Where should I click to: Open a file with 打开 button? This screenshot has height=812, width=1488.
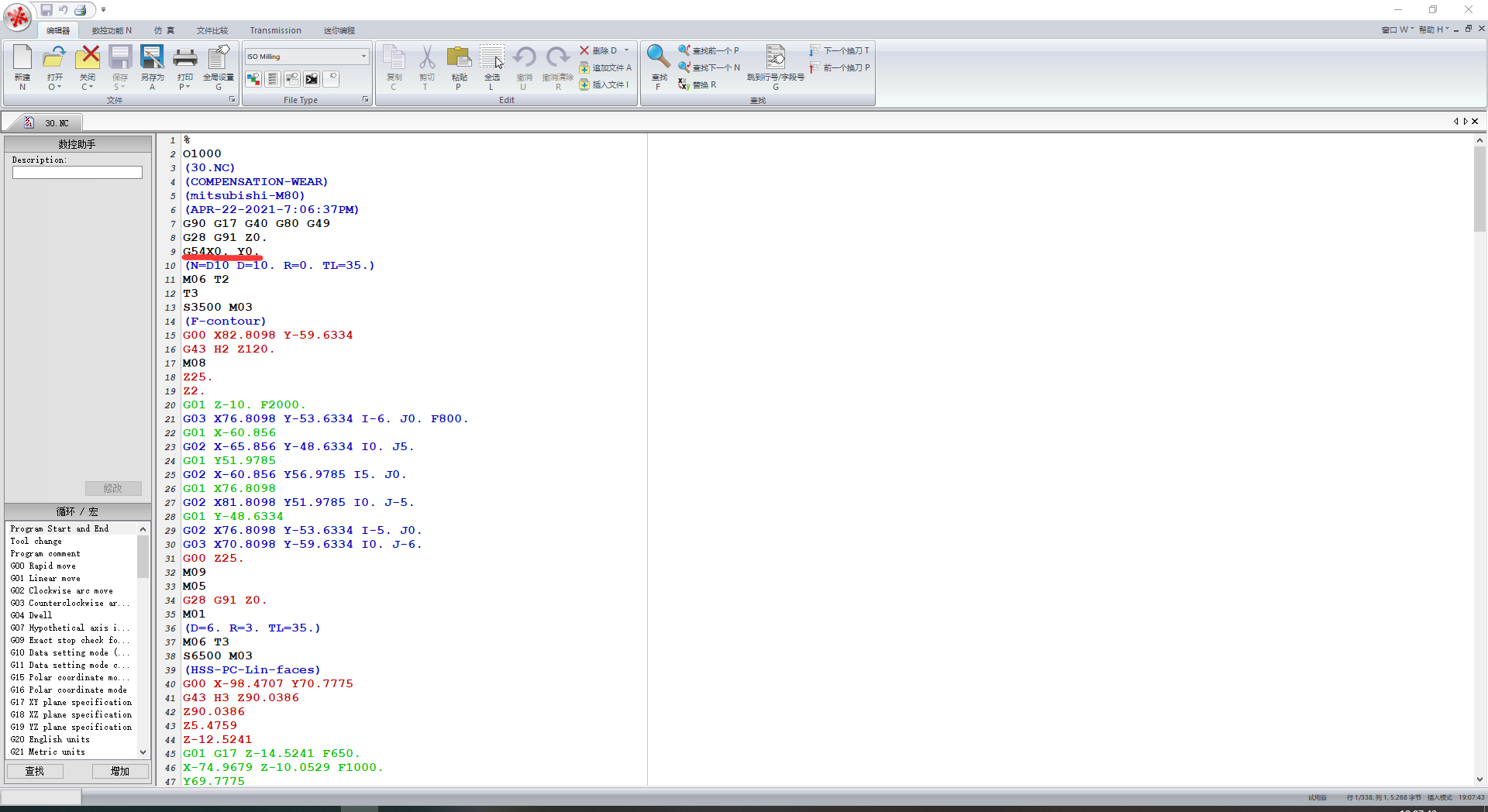[x=54, y=67]
